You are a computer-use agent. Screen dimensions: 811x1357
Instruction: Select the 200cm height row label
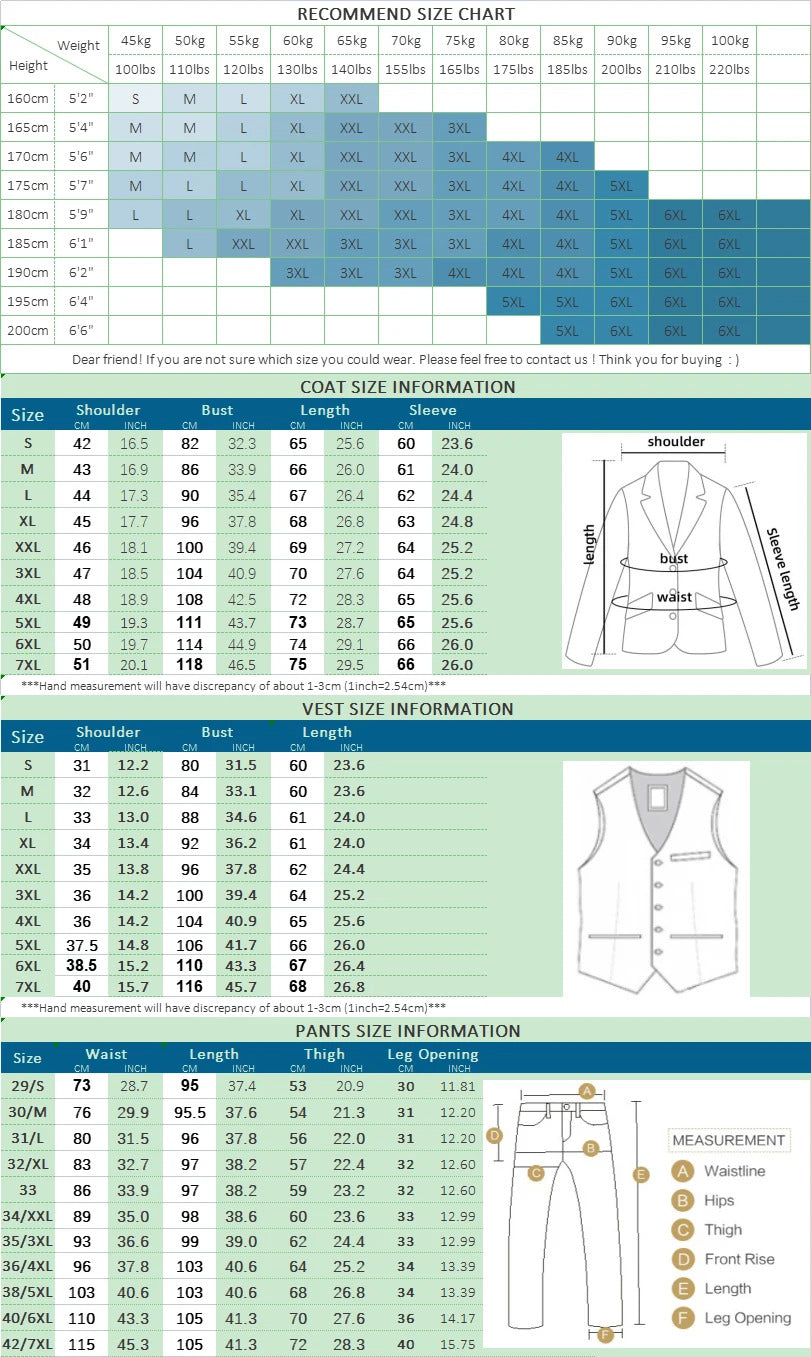coord(29,330)
